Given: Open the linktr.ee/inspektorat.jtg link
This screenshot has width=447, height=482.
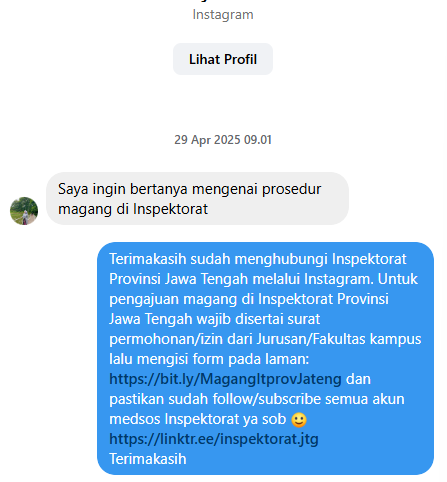Looking at the screenshot, I should (x=214, y=439).
